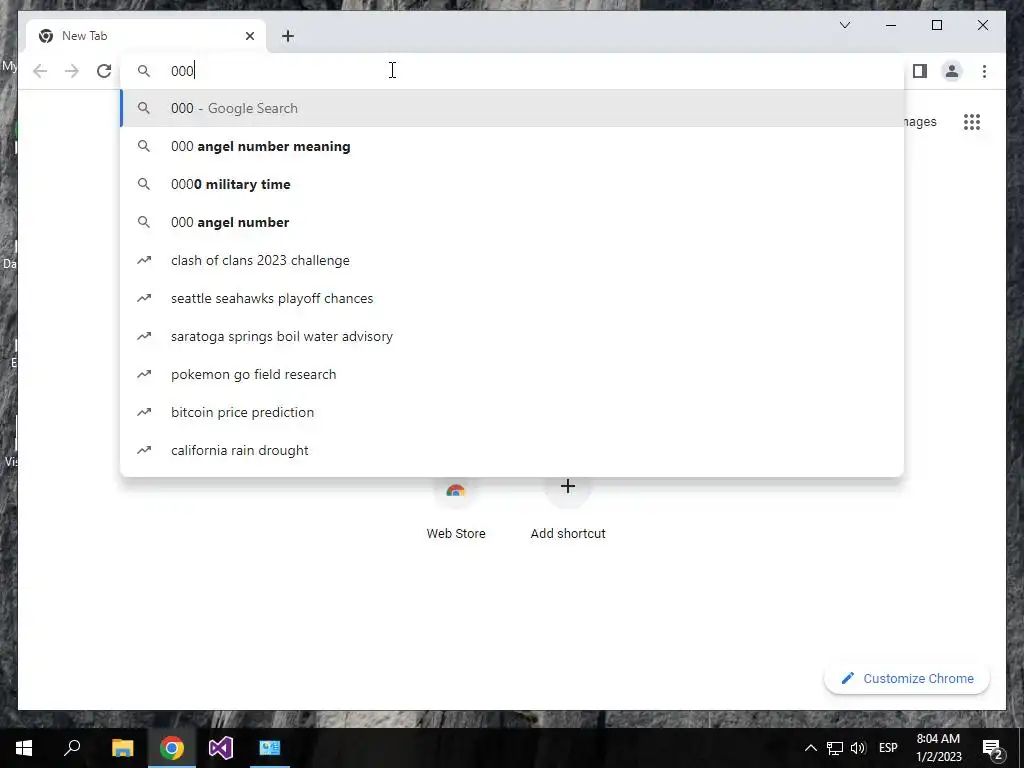The image size is (1024, 768).
Task: Reload the page with the refresh icon
Action: tap(104, 71)
